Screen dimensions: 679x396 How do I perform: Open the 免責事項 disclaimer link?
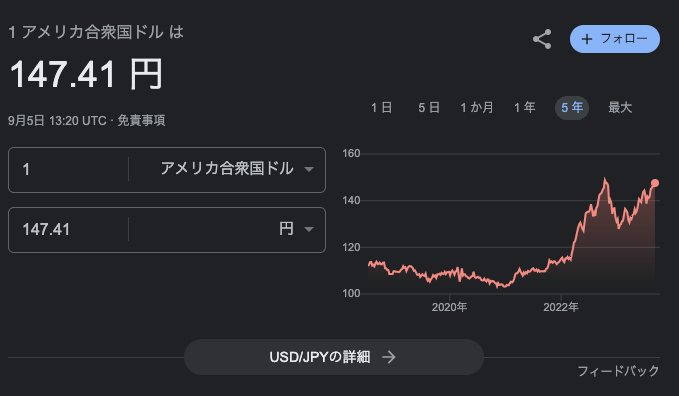coord(141,120)
